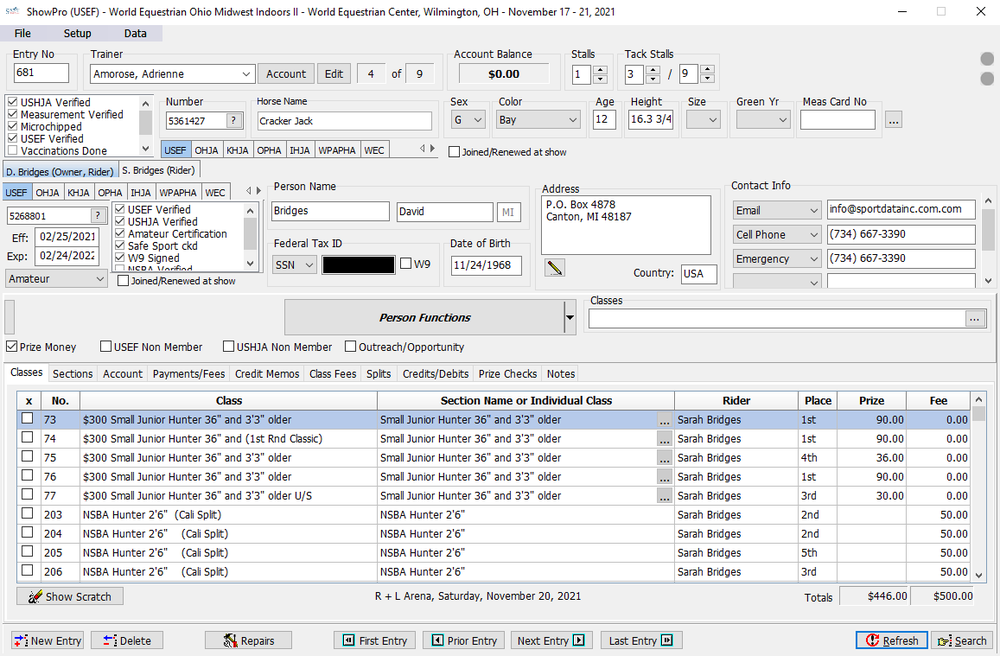Edit address using the pencil icon
Screen dimensions: 1000x656
point(554,267)
